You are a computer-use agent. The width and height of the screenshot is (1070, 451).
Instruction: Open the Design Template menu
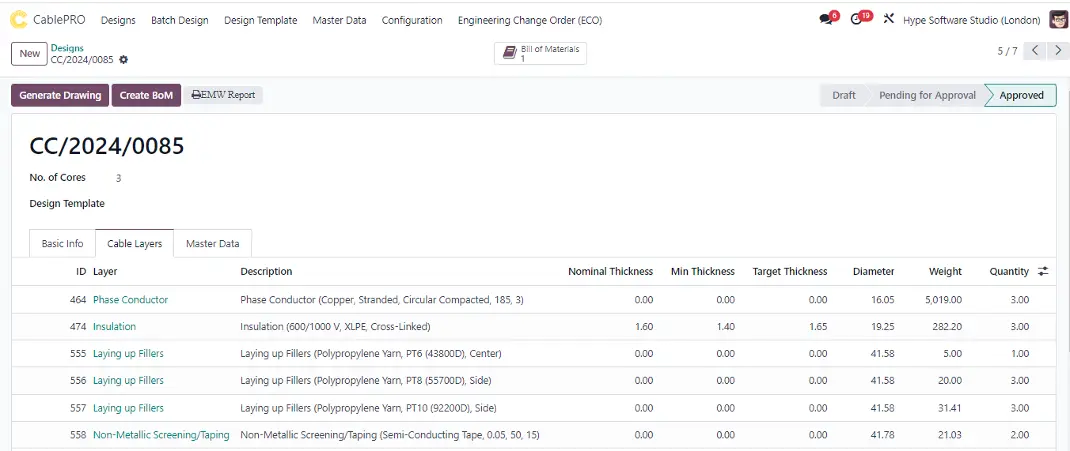pos(261,20)
